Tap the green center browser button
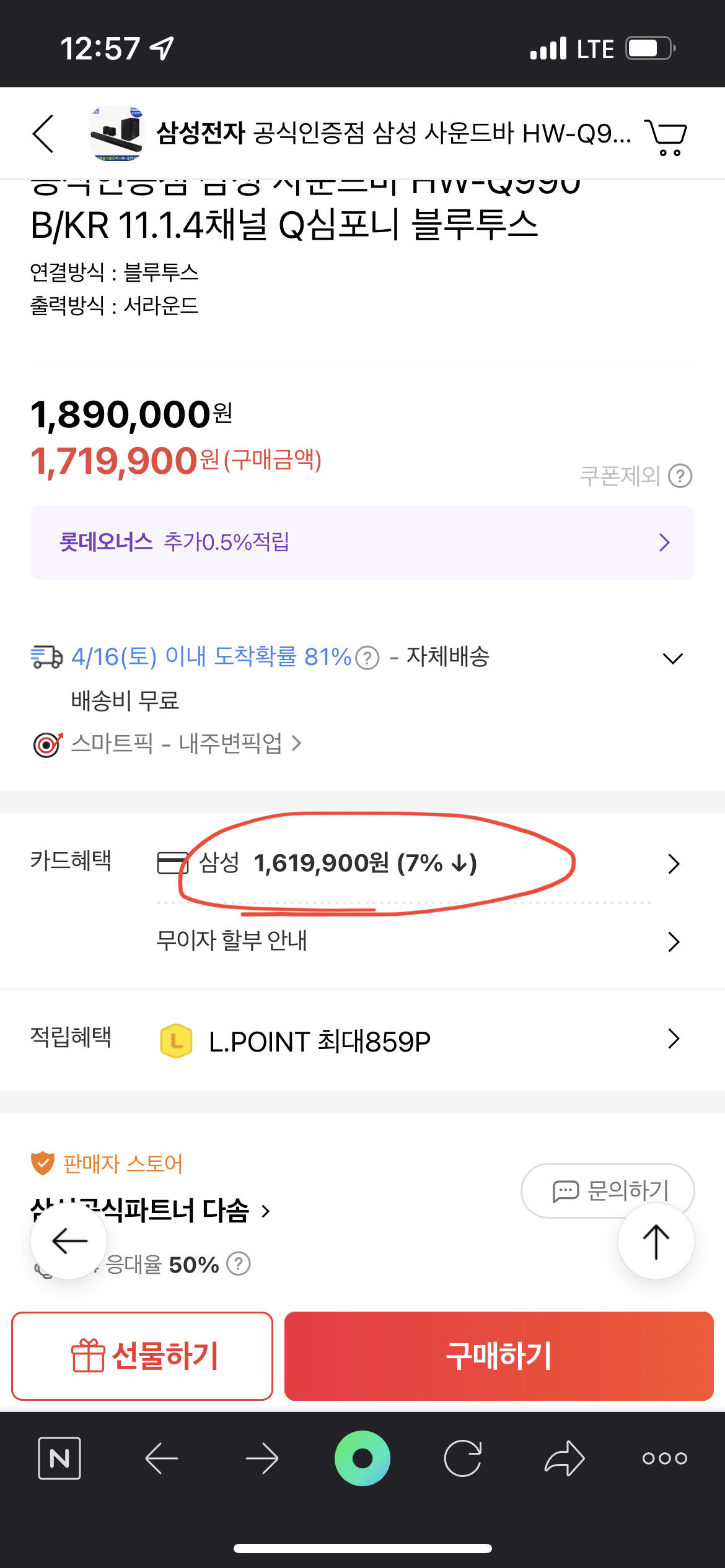The image size is (725, 1568). coord(362,1458)
